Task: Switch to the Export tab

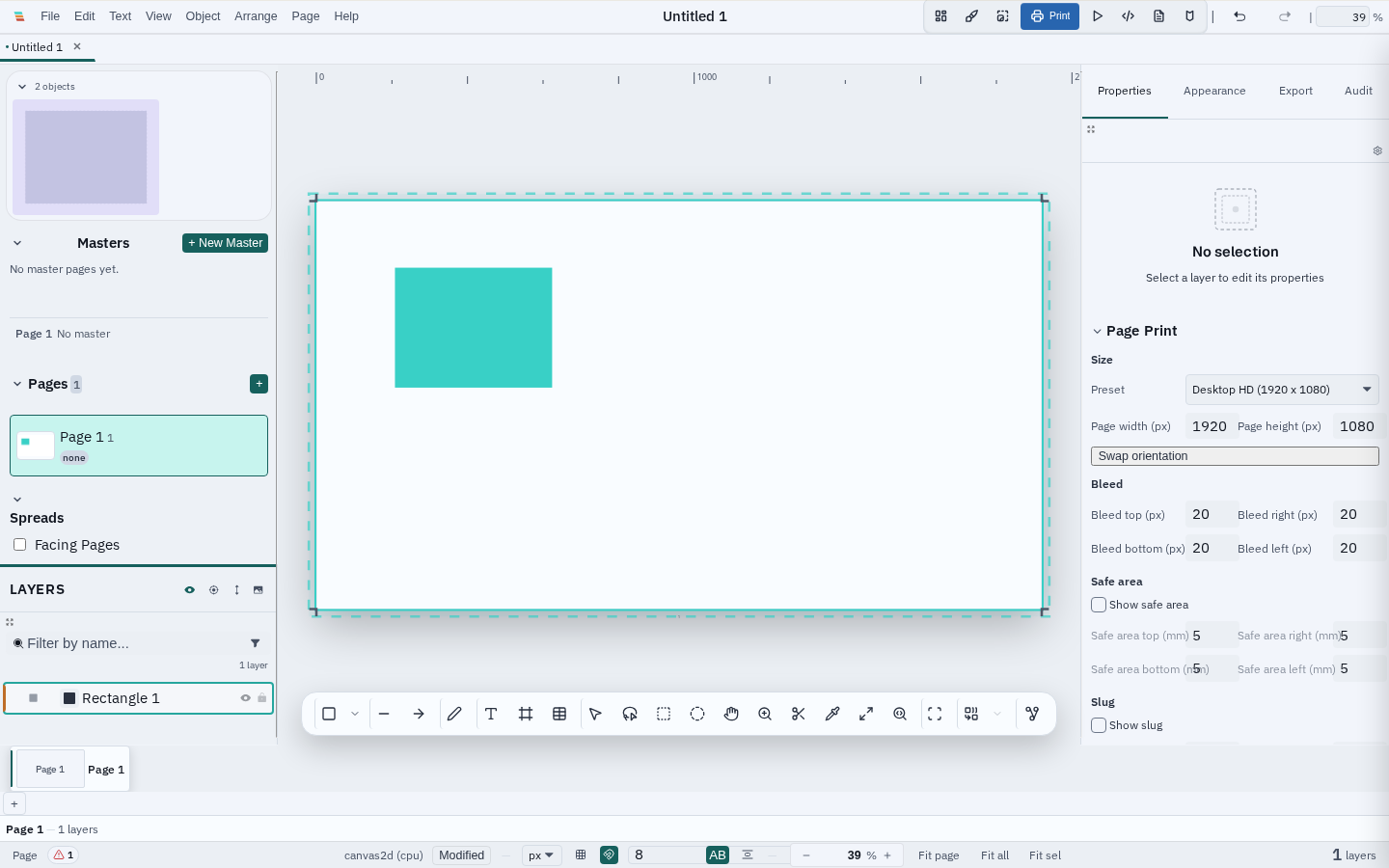Action: (x=1295, y=91)
